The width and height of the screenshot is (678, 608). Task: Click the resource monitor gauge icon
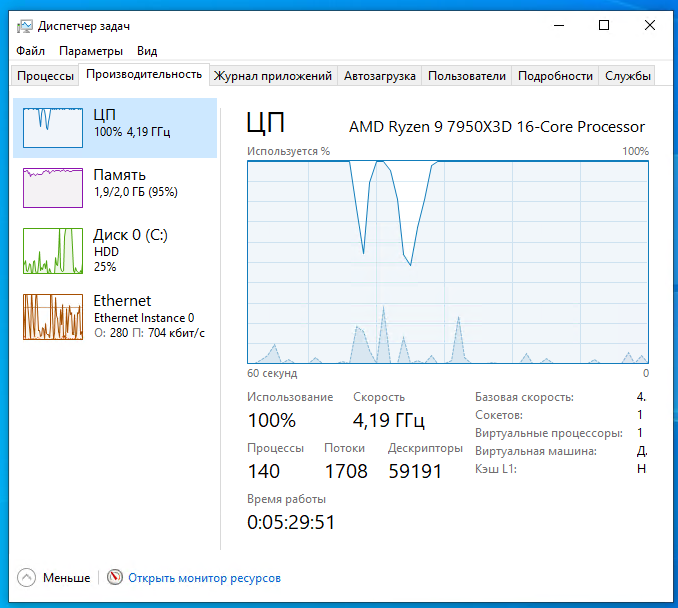115,577
